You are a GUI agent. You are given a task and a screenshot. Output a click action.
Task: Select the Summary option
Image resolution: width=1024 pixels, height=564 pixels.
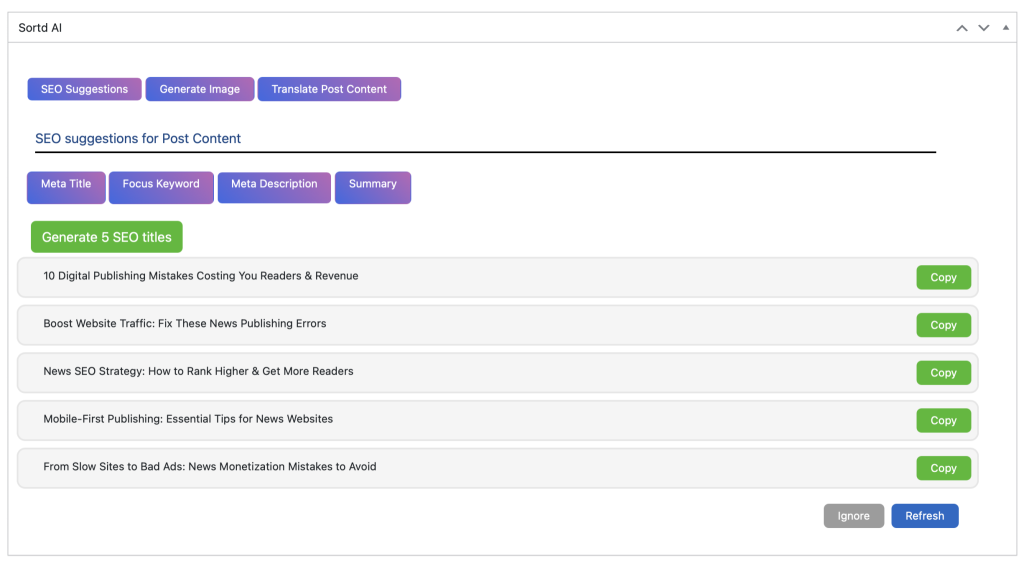[372, 186]
